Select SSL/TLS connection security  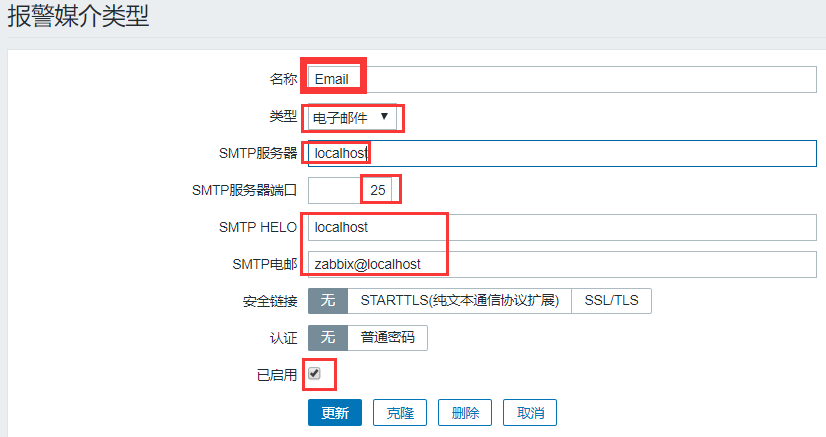(x=611, y=301)
